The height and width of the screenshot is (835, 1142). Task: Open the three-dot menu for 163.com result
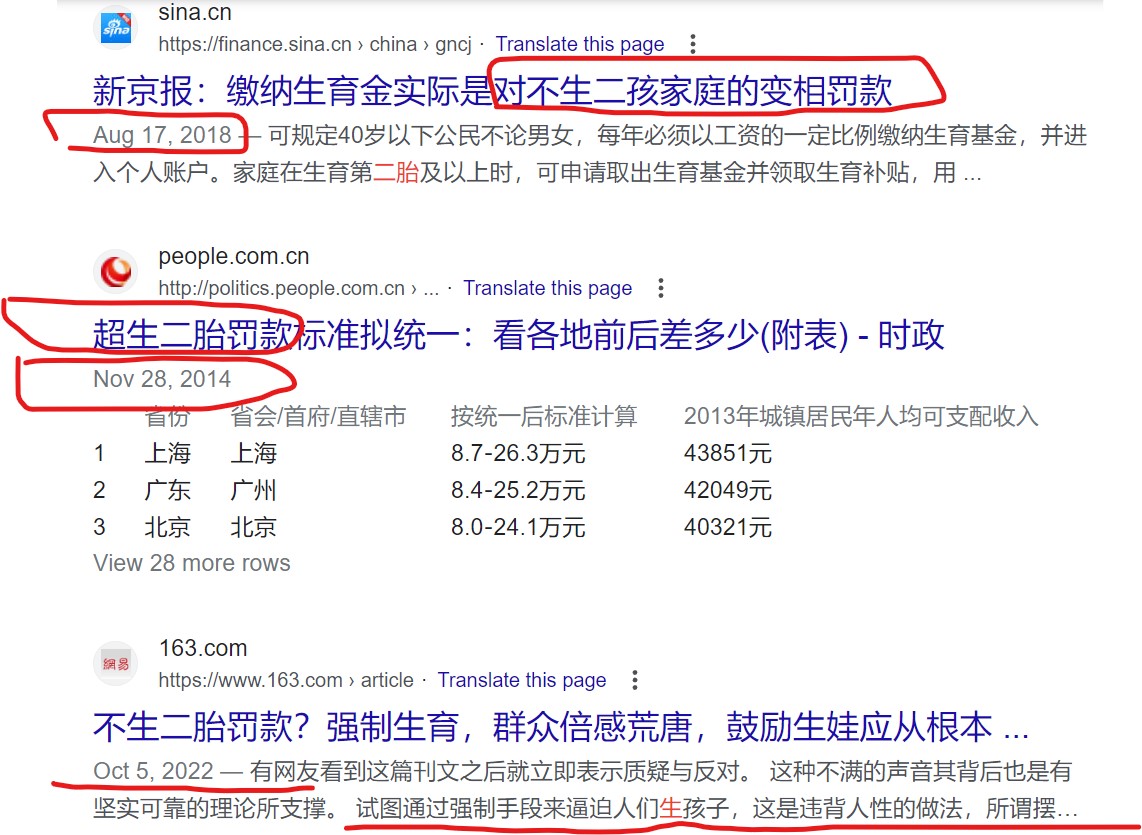[x=635, y=680]
